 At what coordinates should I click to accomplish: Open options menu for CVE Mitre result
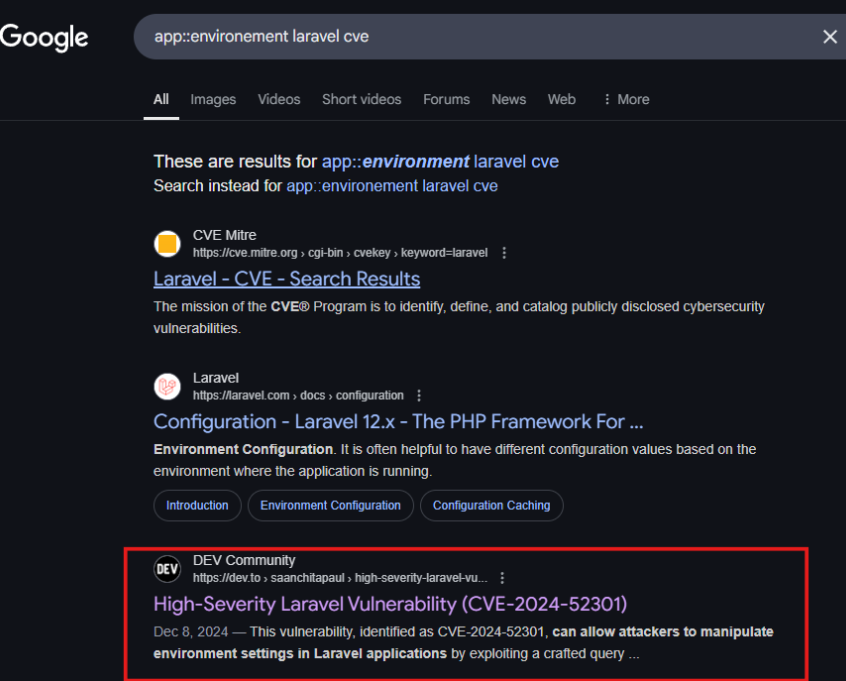pyautogui.click(x=504, y=253)
